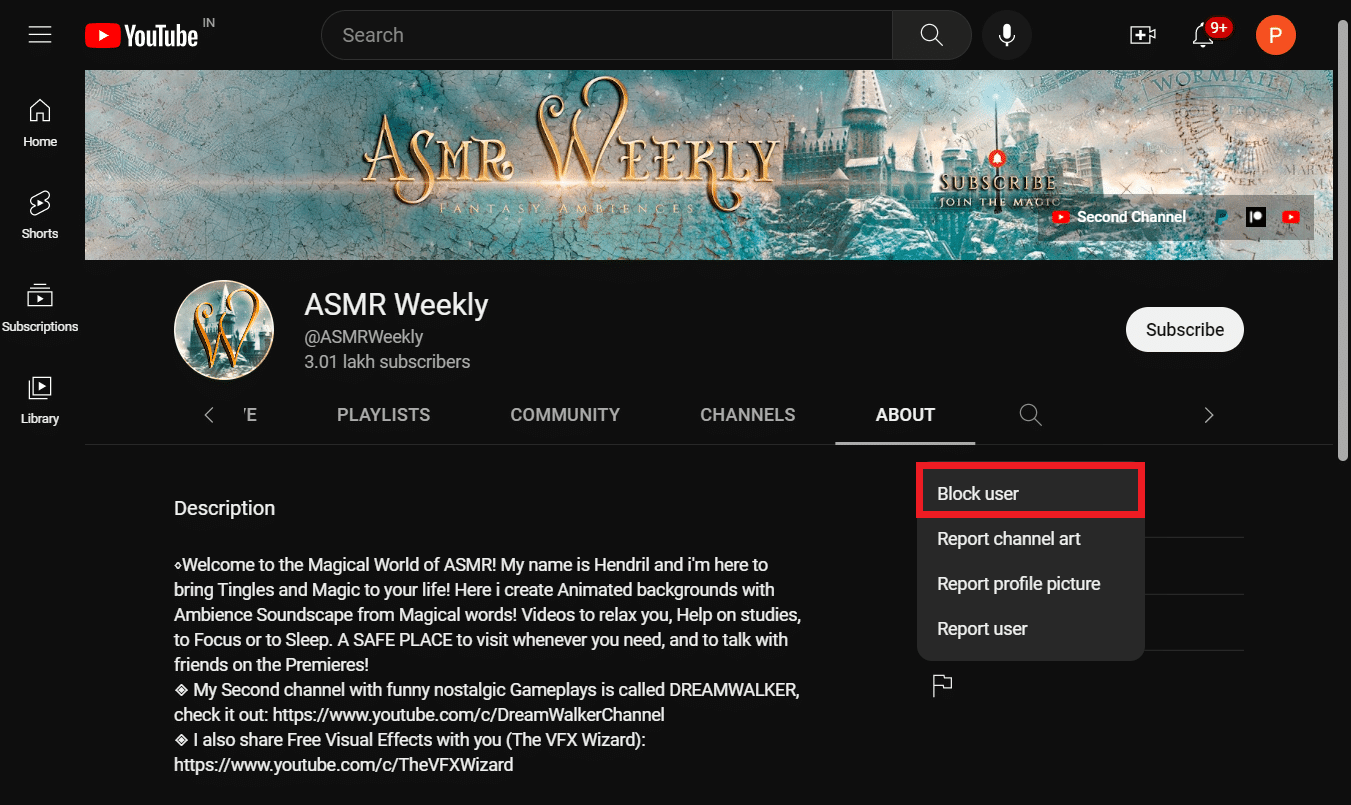Choose Report channel art
The width and height of the screenshot is (1351, 805).
[1008, 538]
